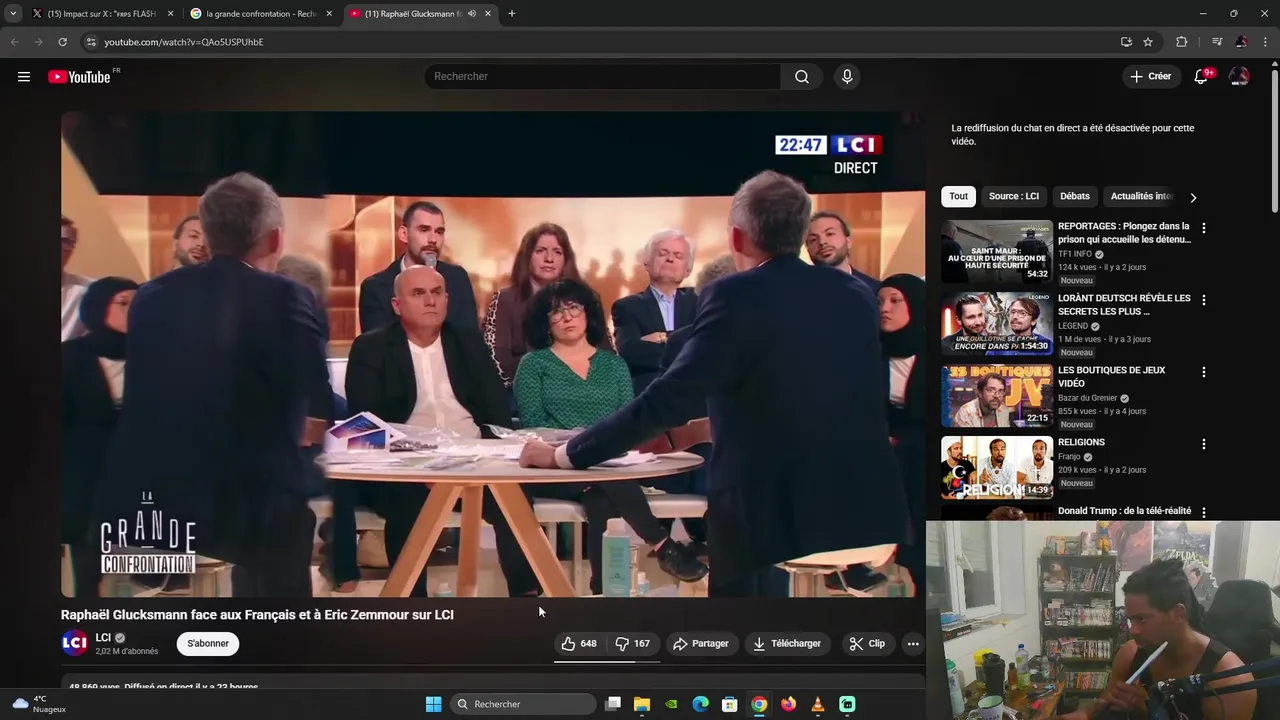Open Task View from the taskbar
1280x720 pixels.
[613, 704]
